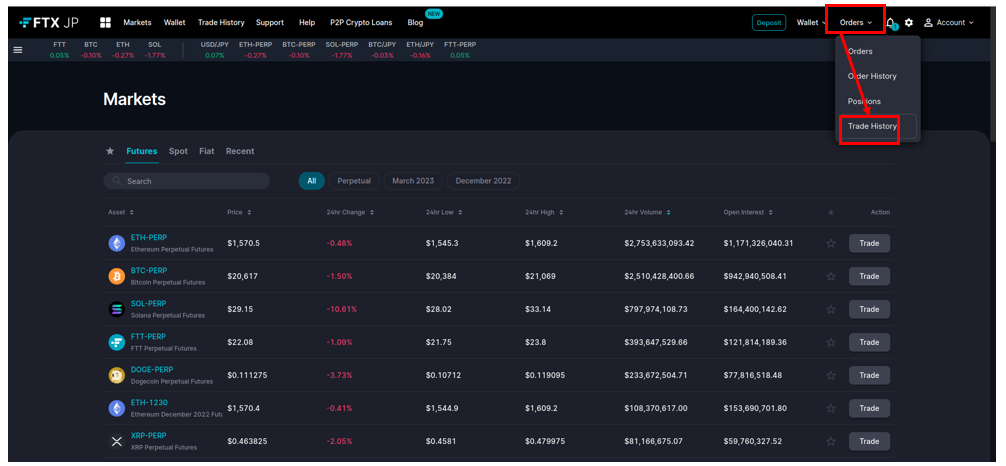Expand the Account dropdown

pos(949,22)
